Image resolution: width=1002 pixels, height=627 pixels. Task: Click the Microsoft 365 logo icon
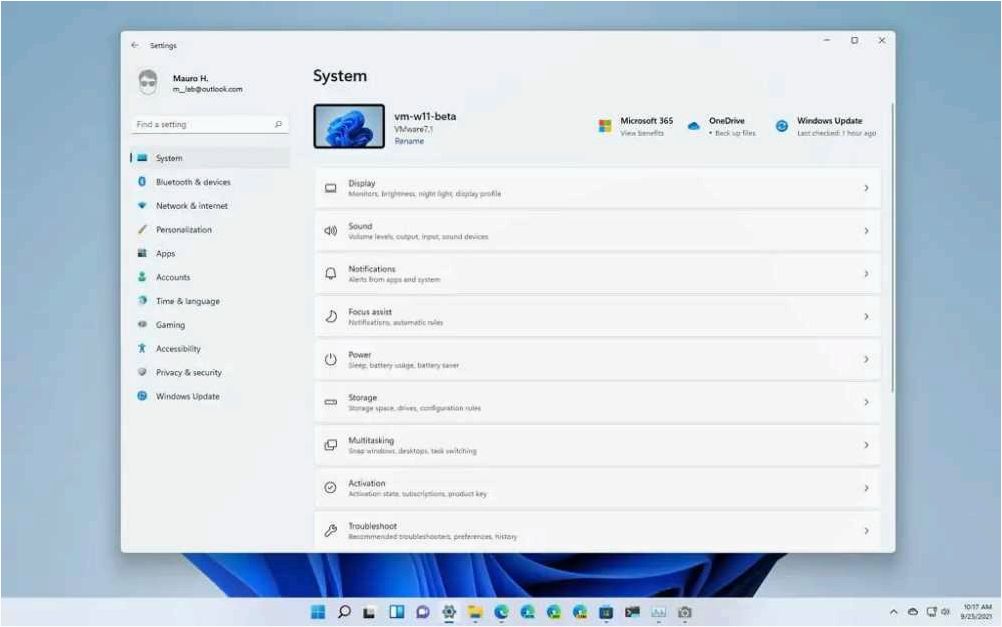coord(605,126)
